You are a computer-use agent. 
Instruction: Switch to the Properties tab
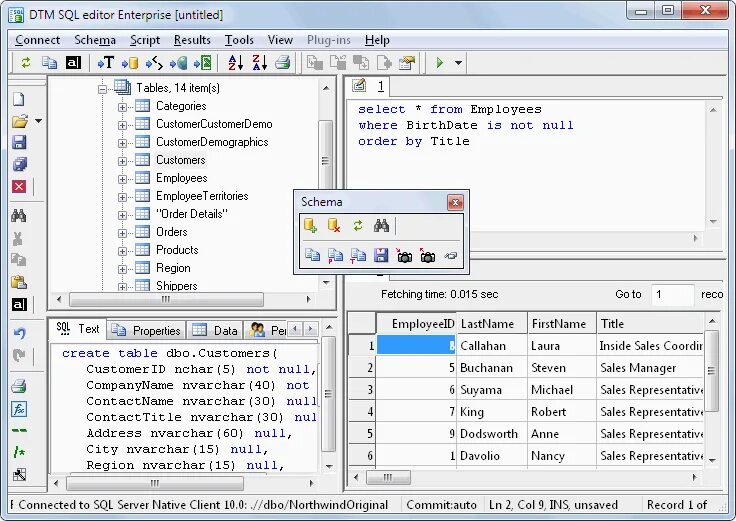(x=146, y=330)
